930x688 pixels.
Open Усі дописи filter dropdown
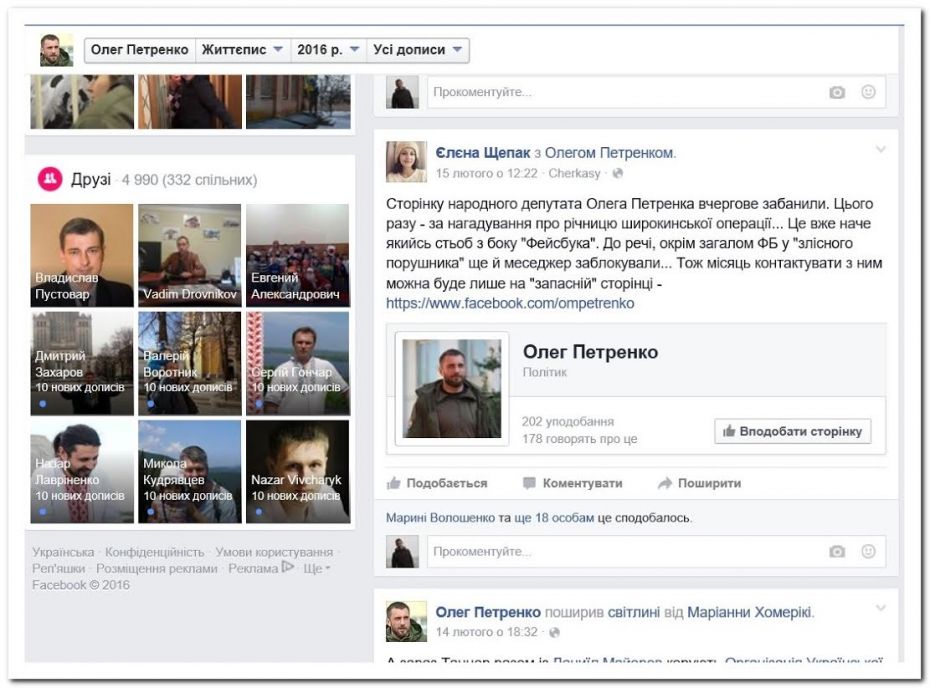[417, 50]
